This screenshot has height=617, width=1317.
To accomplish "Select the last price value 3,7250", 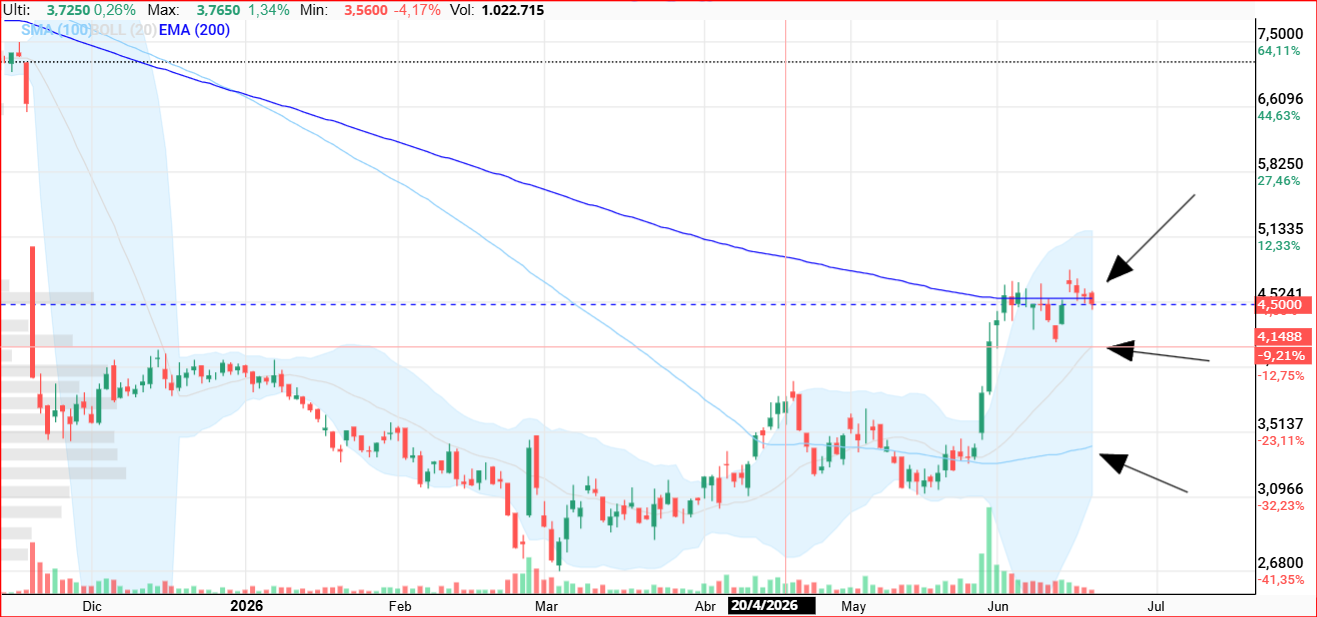I will pos(67,10).
